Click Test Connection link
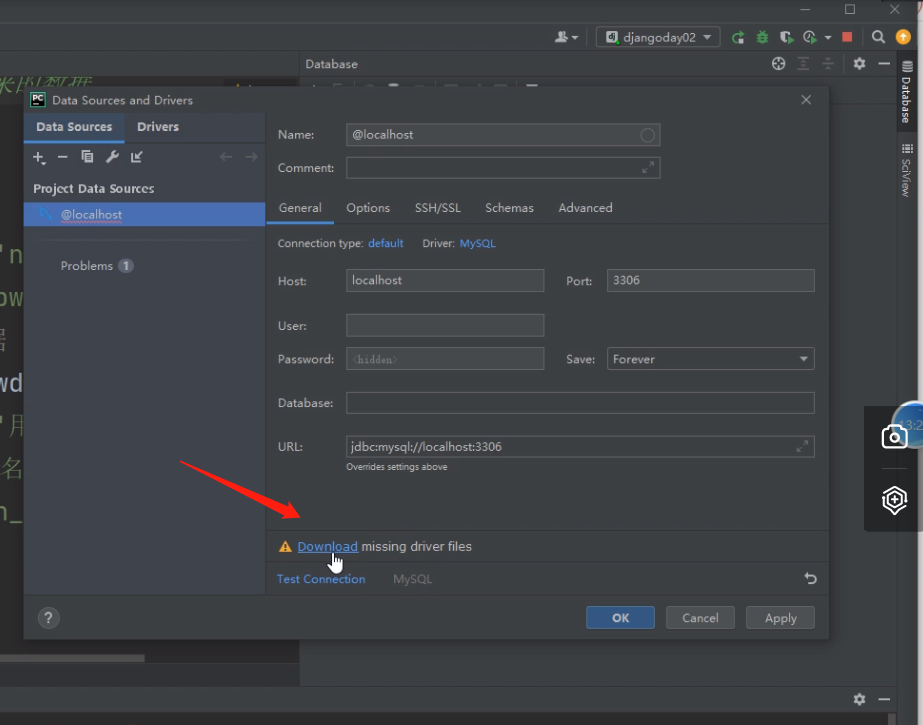 coord(321,579)
